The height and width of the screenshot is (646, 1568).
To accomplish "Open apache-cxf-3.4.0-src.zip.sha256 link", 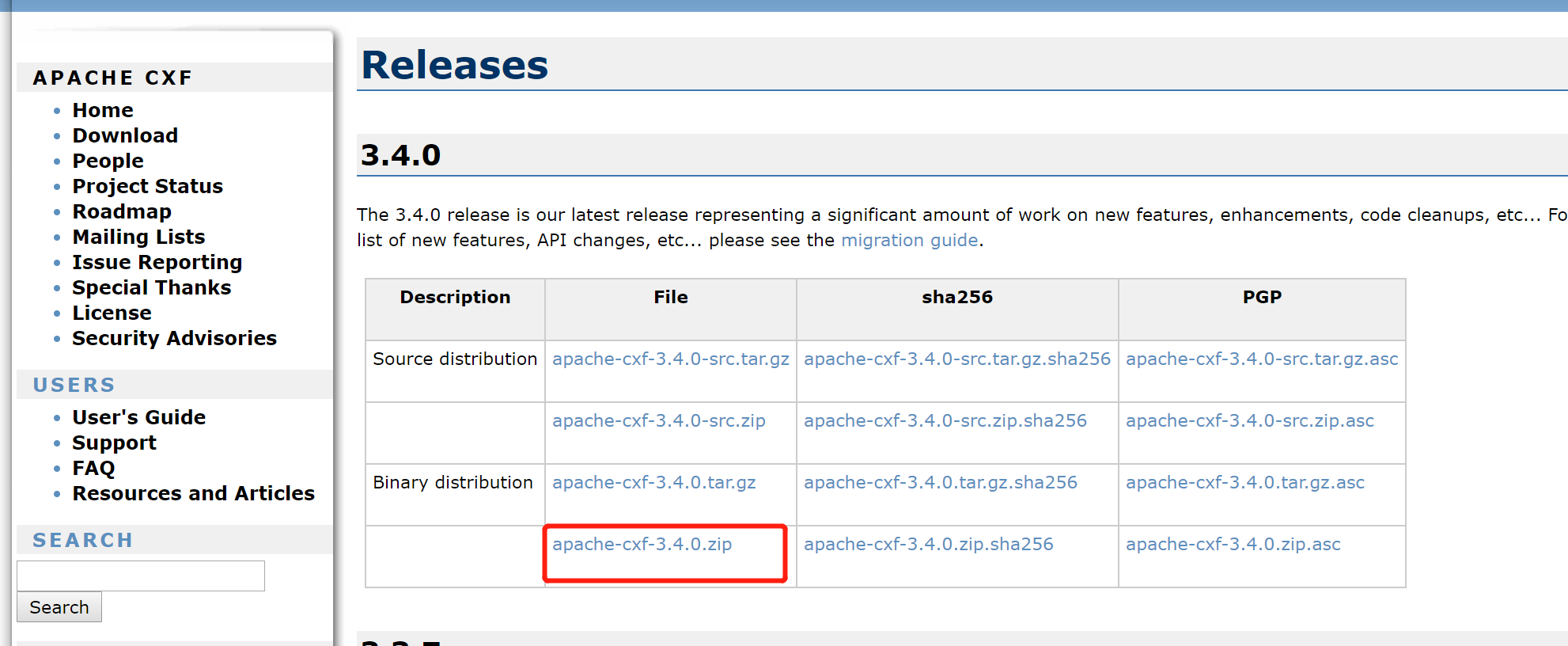I will (x=945, y=420).
